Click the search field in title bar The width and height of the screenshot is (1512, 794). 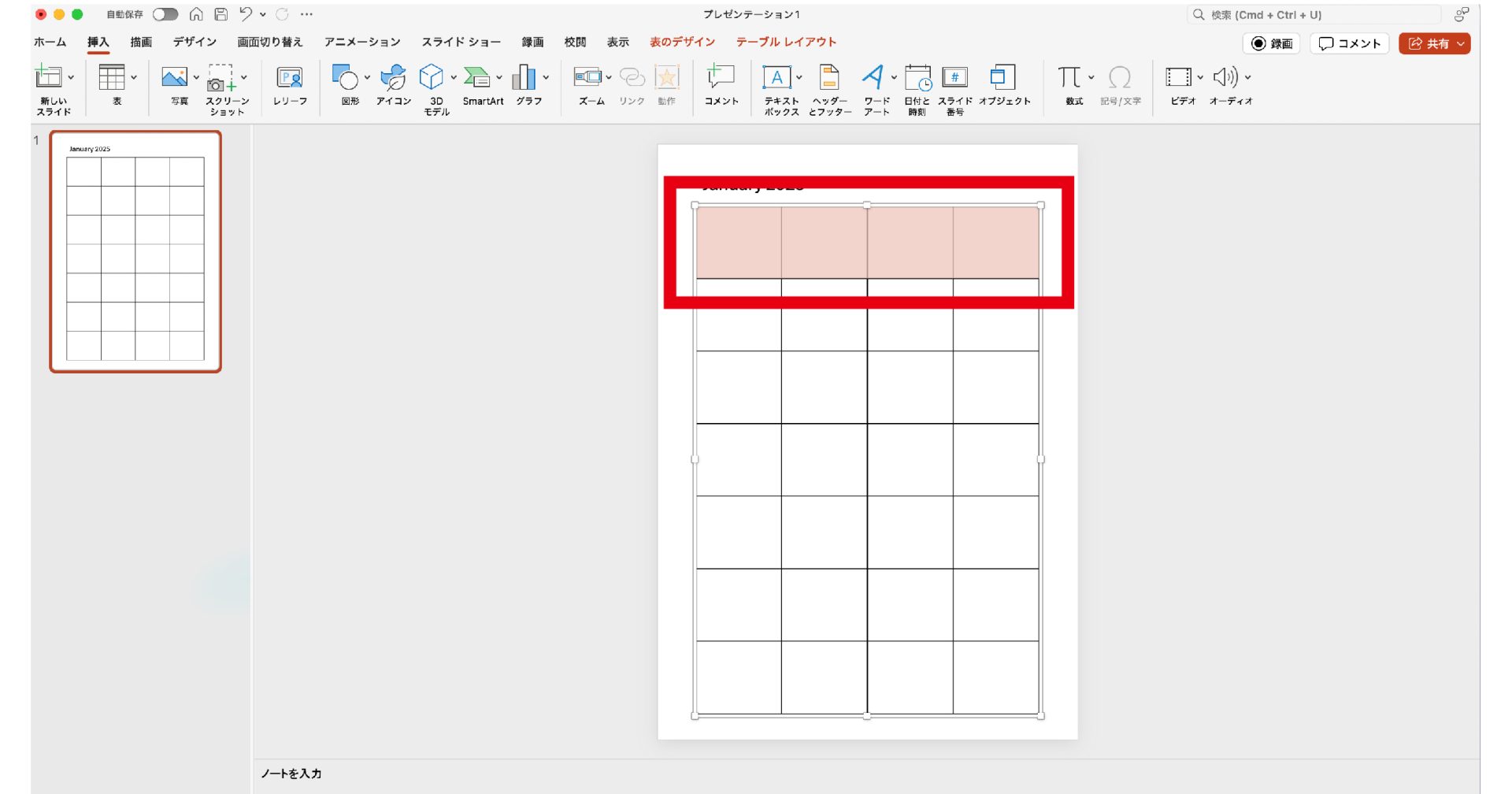pos(1314,15)
